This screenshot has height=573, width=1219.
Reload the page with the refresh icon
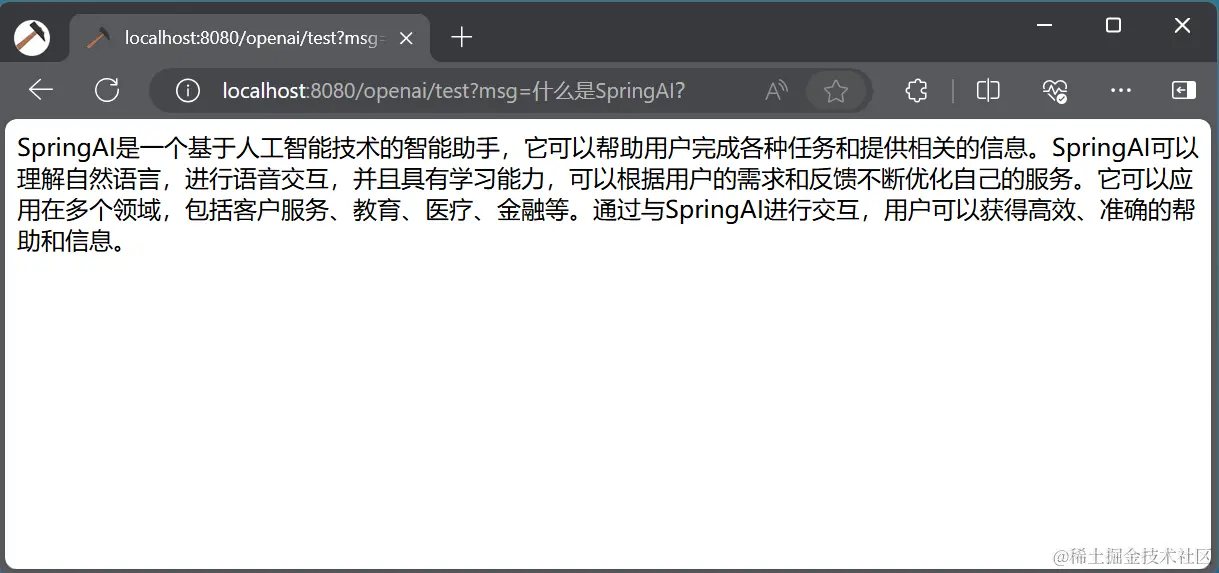pyautogui.click(x=107, y=91)
